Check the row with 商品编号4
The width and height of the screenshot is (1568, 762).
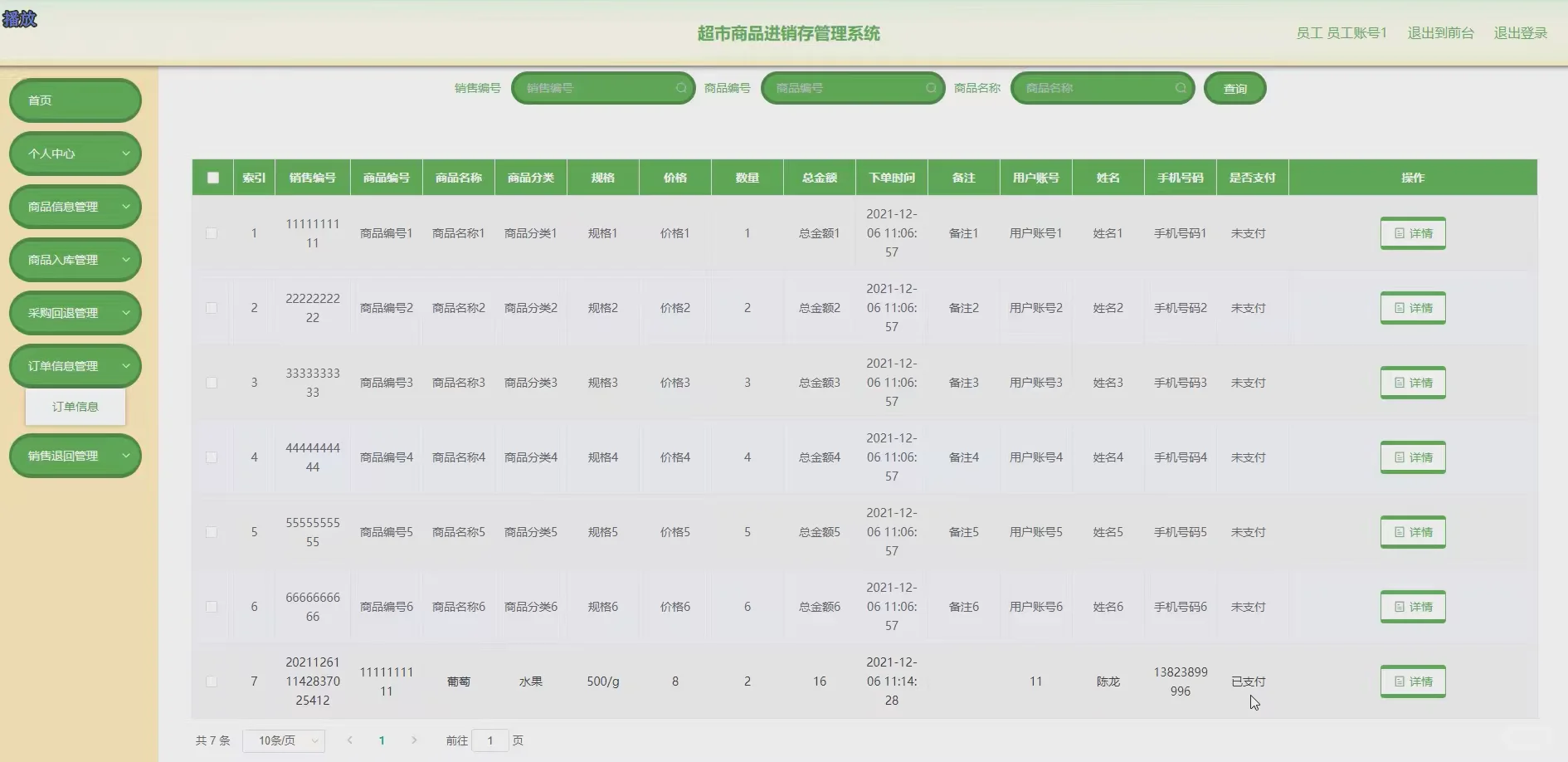click(x=212, y=457)
